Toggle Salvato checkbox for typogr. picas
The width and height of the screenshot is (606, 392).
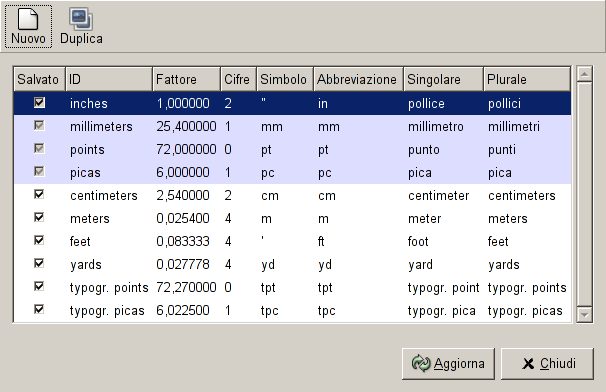[x=39, y=309]
